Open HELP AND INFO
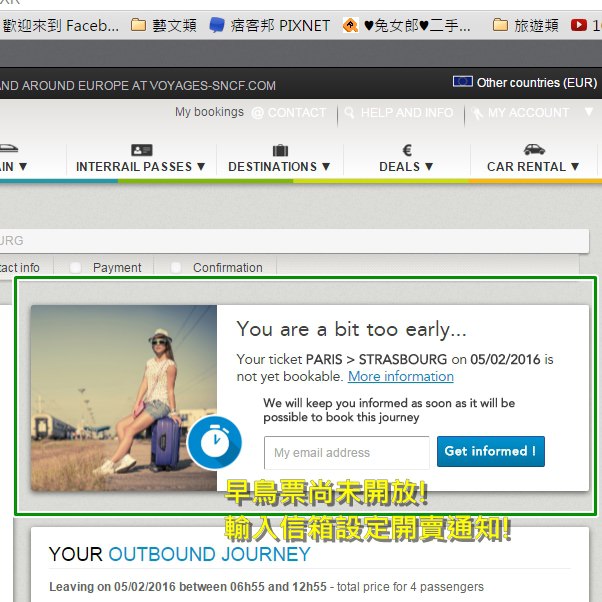 pyautogui.click(x=407, y=112)
